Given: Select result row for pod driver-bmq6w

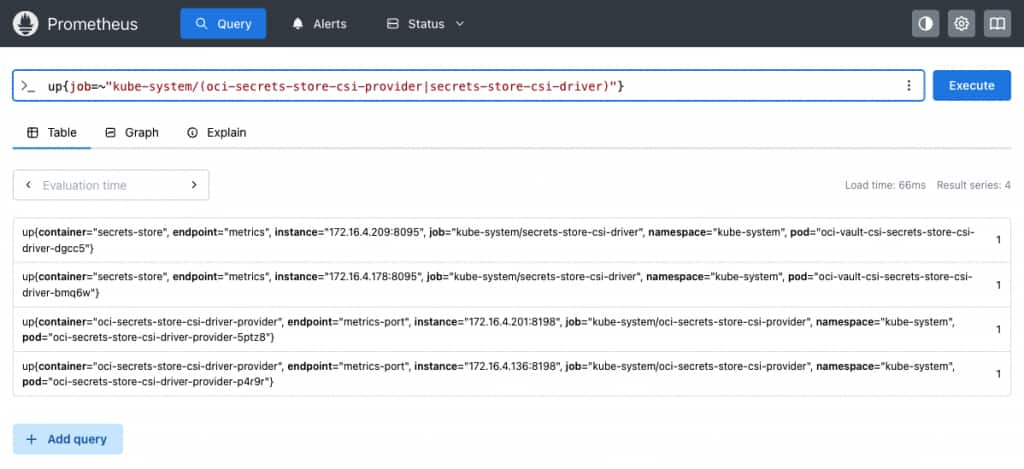Looking at the screenshot, I should [512, 285].
